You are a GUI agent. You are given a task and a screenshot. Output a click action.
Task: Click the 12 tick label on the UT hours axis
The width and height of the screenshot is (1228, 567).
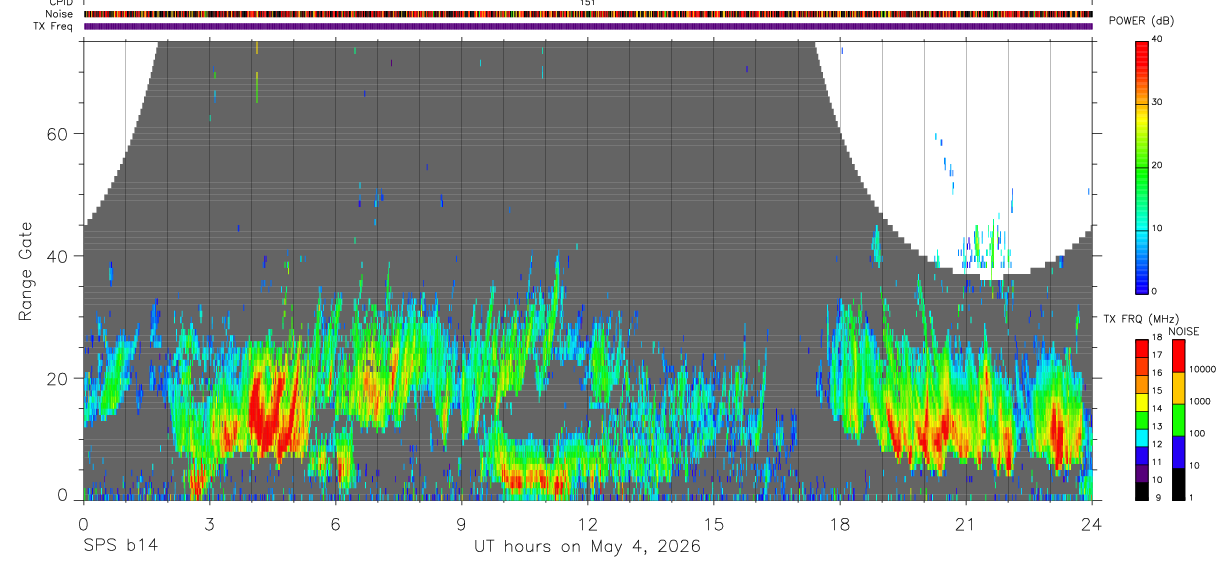coord(588,524)
